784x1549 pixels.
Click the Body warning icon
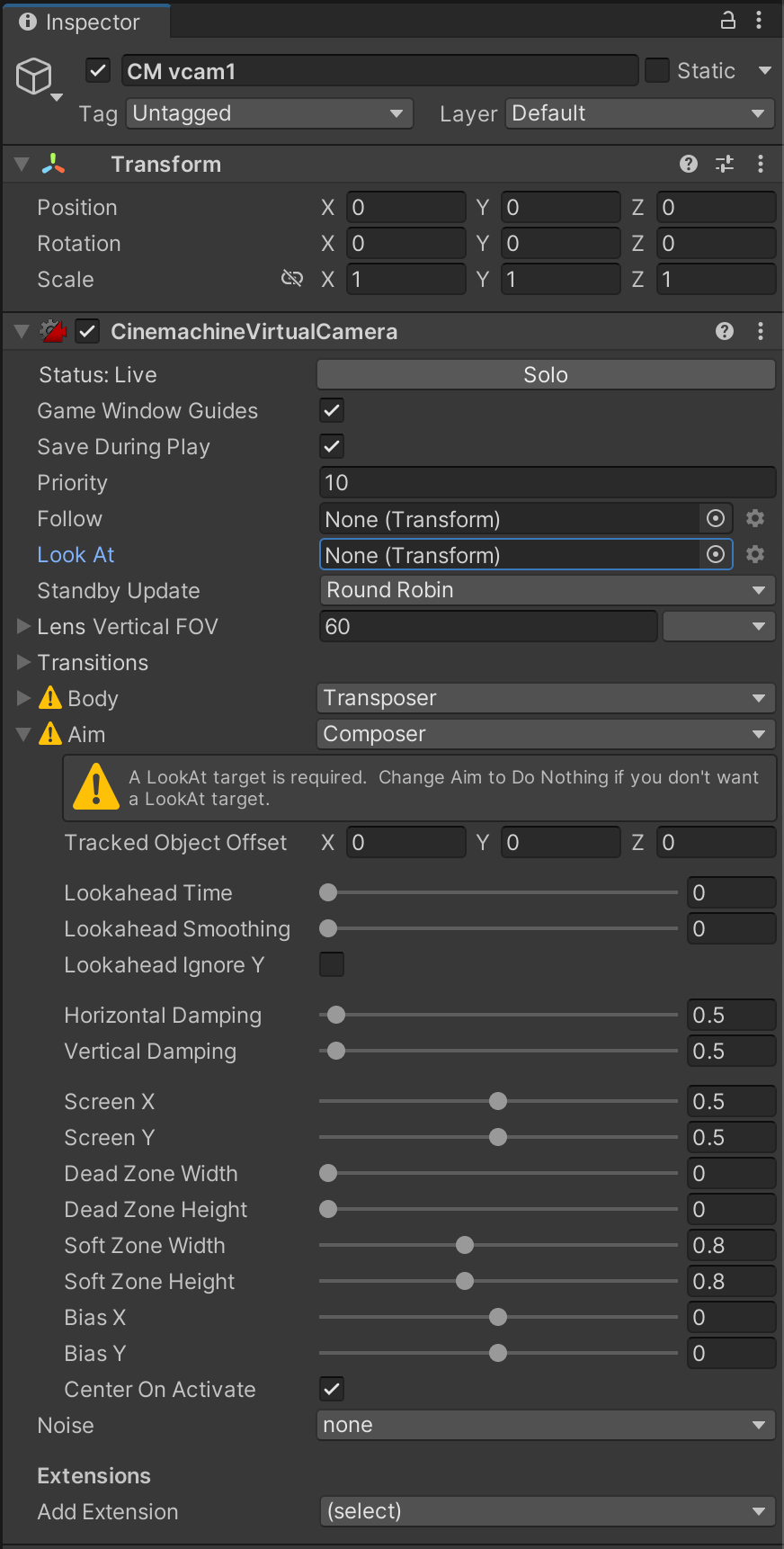pos(50,697)
